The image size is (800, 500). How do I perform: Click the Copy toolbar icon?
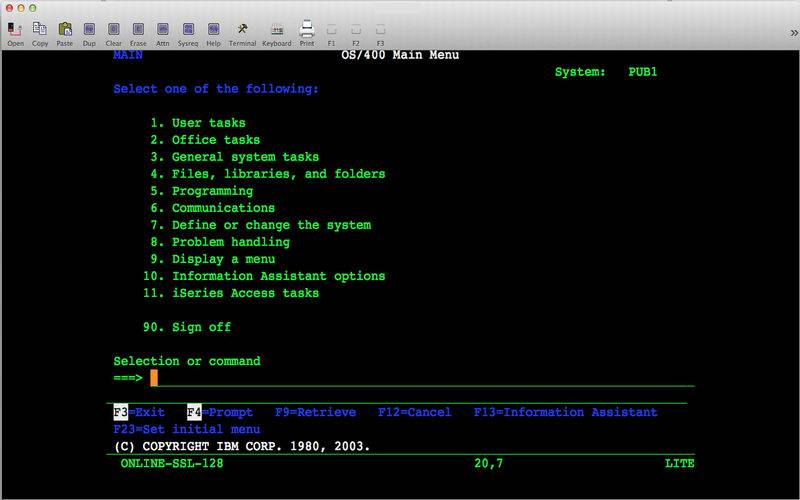(40, 34)
